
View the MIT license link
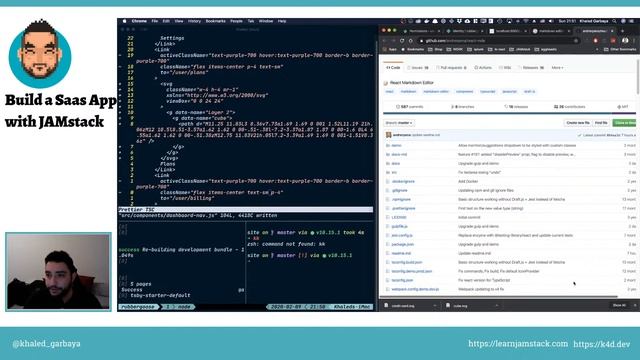point(623,107)
